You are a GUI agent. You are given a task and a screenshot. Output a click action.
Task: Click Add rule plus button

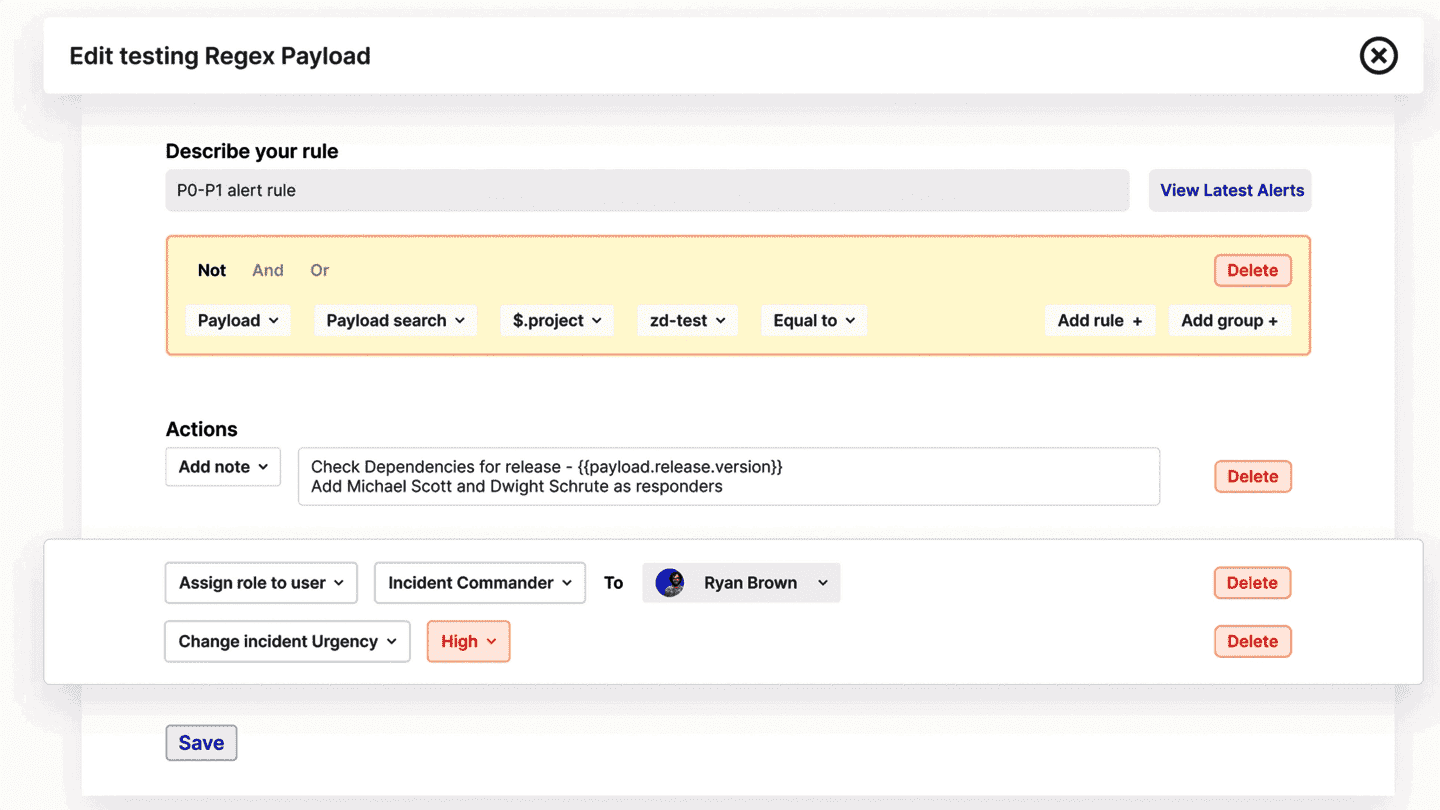(x=1099, y=321)
